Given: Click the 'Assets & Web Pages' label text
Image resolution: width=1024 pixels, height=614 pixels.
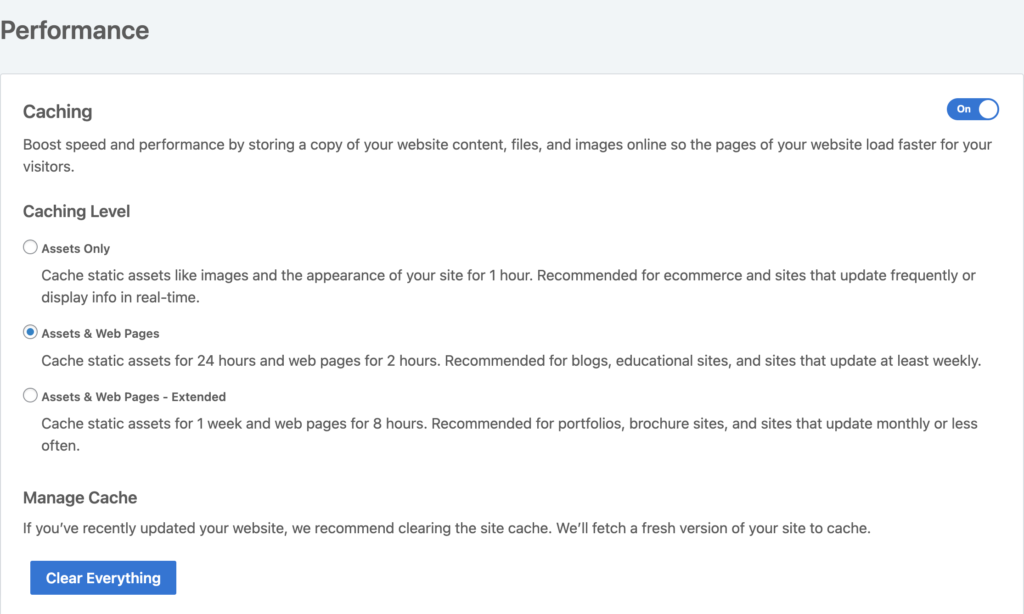Looking at the screenshot, I should (x=101, y=334).
